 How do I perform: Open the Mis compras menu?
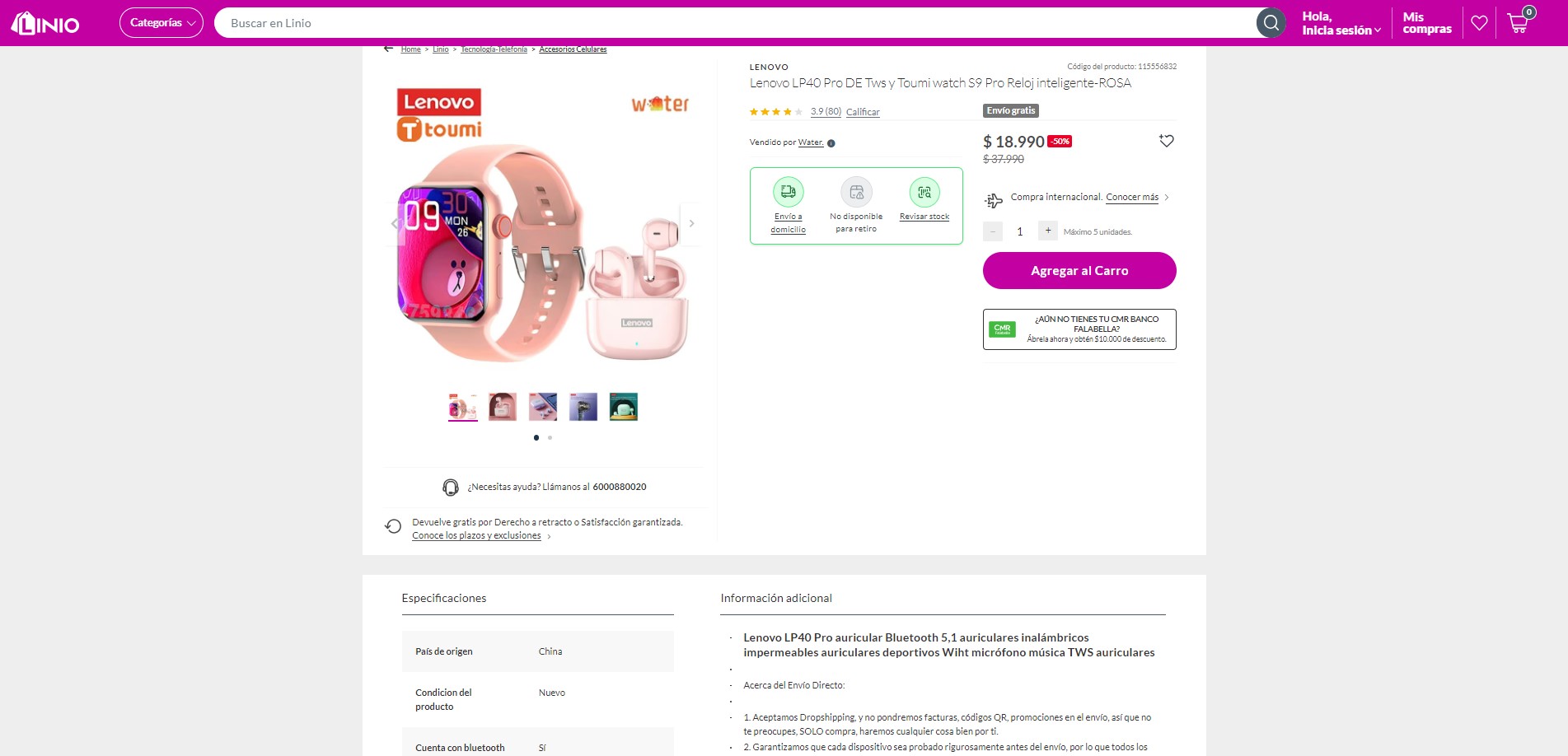pos(1425,22)
